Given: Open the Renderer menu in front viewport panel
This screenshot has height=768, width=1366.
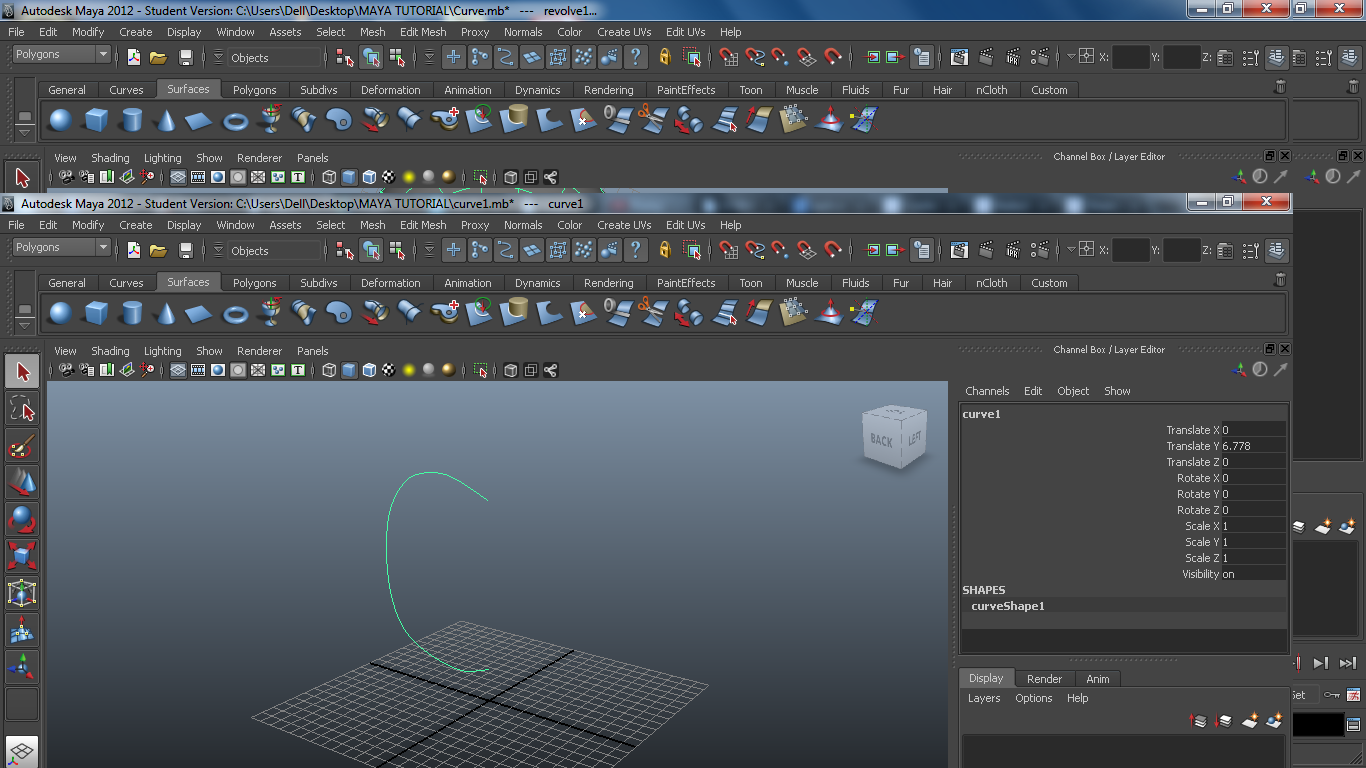Looking at the screenshot, I should 259,351.
